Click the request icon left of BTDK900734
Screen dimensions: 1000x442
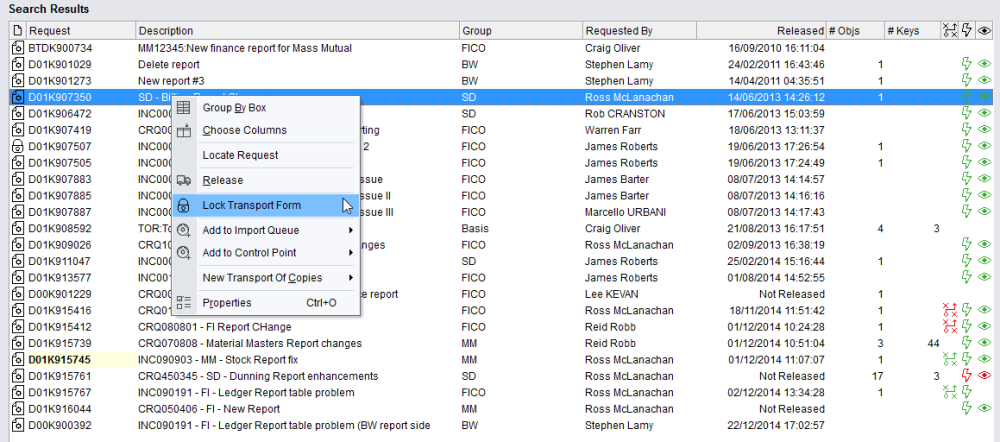click(18, 48)
